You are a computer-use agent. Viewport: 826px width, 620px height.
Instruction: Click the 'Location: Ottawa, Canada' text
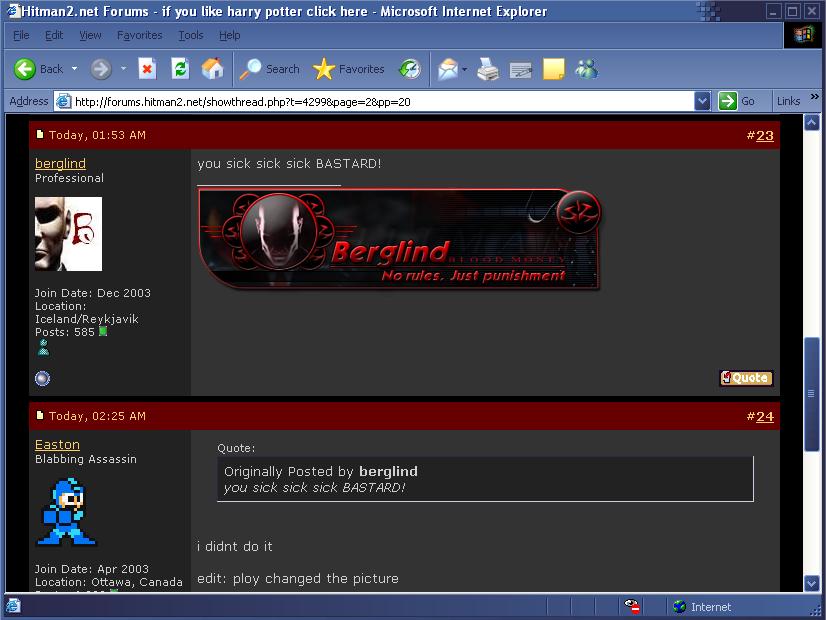109,582
